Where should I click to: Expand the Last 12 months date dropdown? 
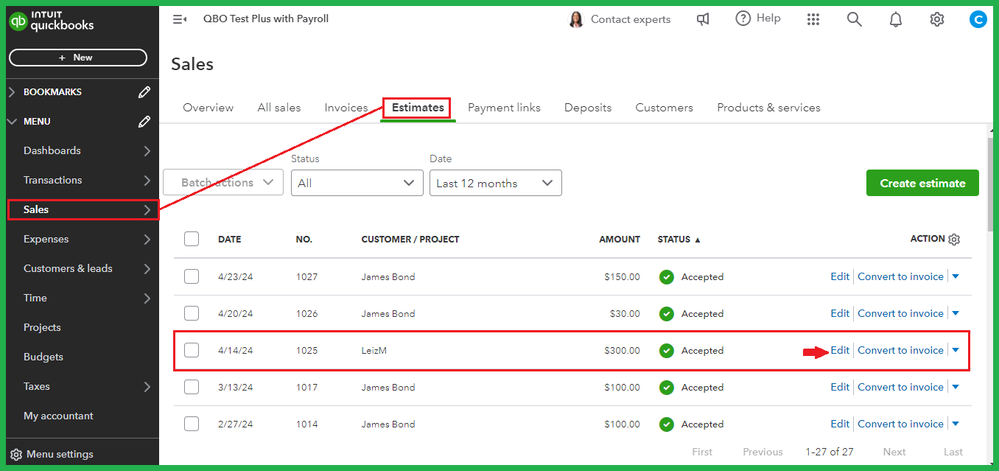click(x=495, y=183)
